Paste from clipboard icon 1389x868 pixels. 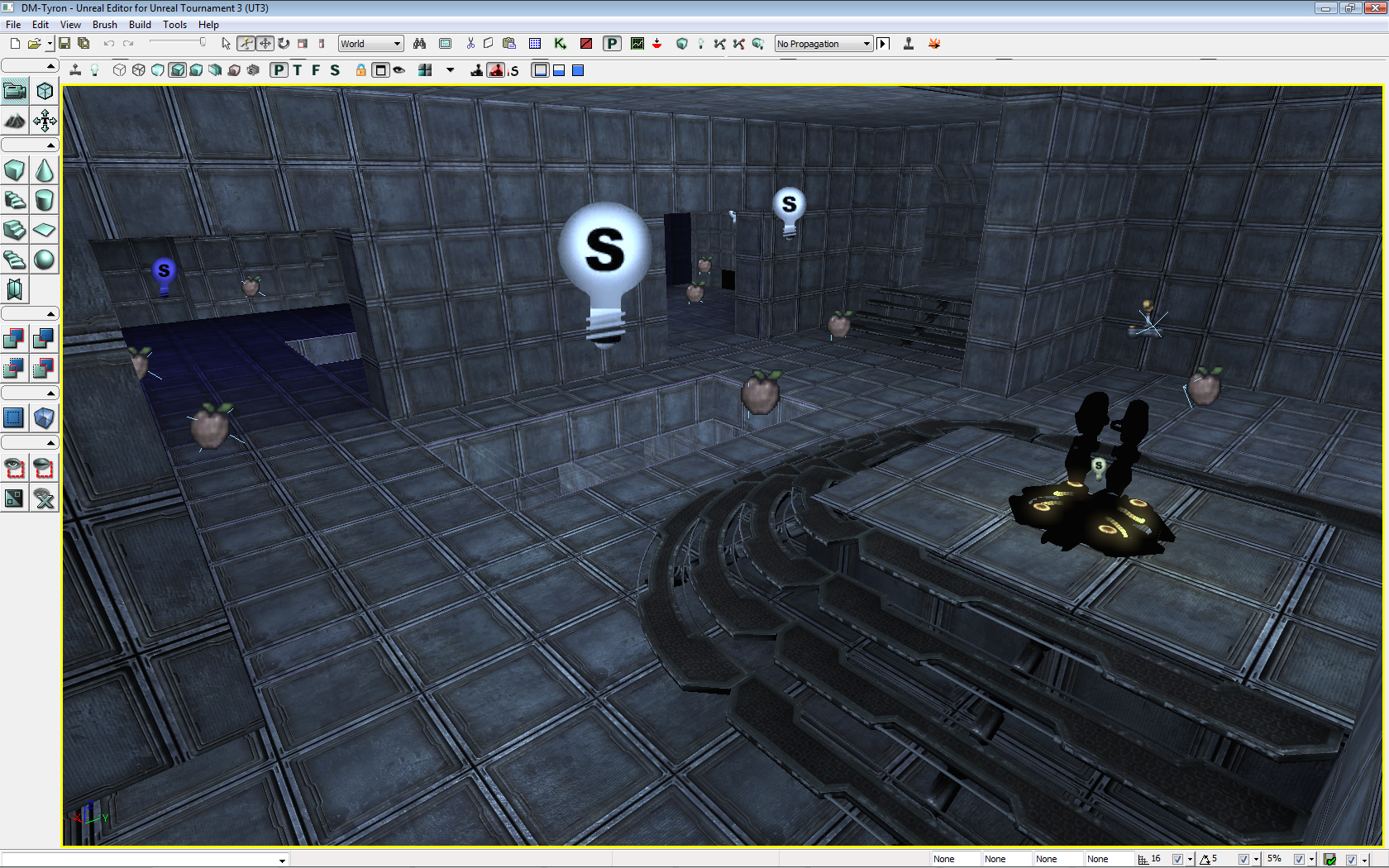click(x=509, y=44)
